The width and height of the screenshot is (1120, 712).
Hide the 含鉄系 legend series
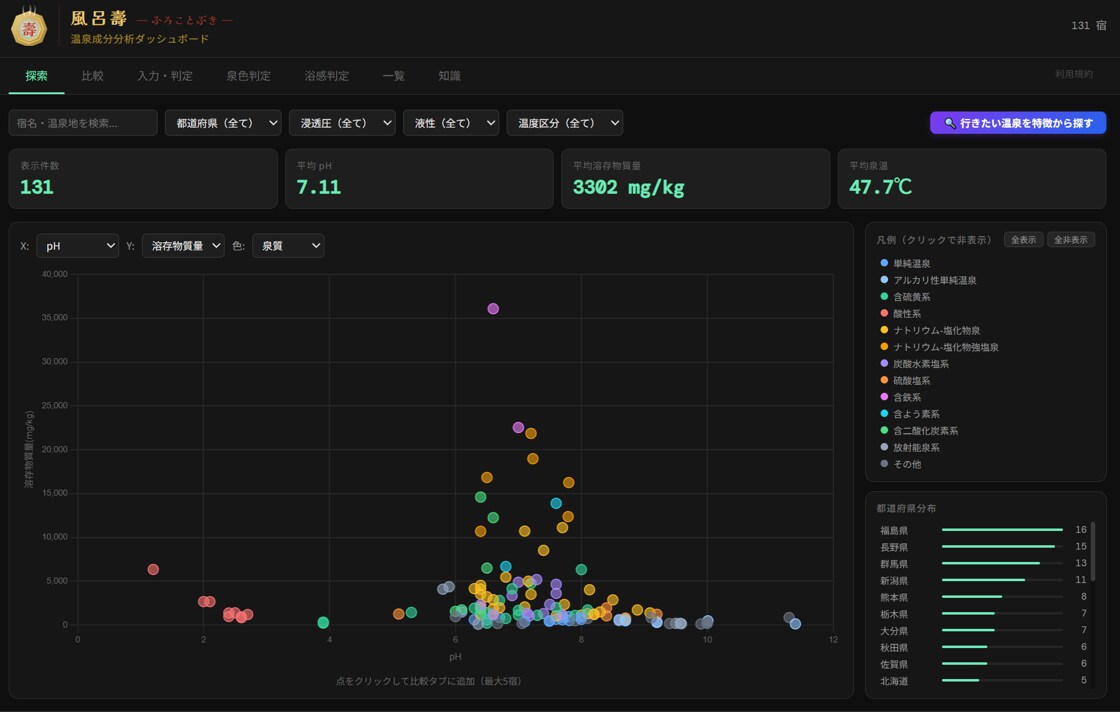tap(900, 397)
